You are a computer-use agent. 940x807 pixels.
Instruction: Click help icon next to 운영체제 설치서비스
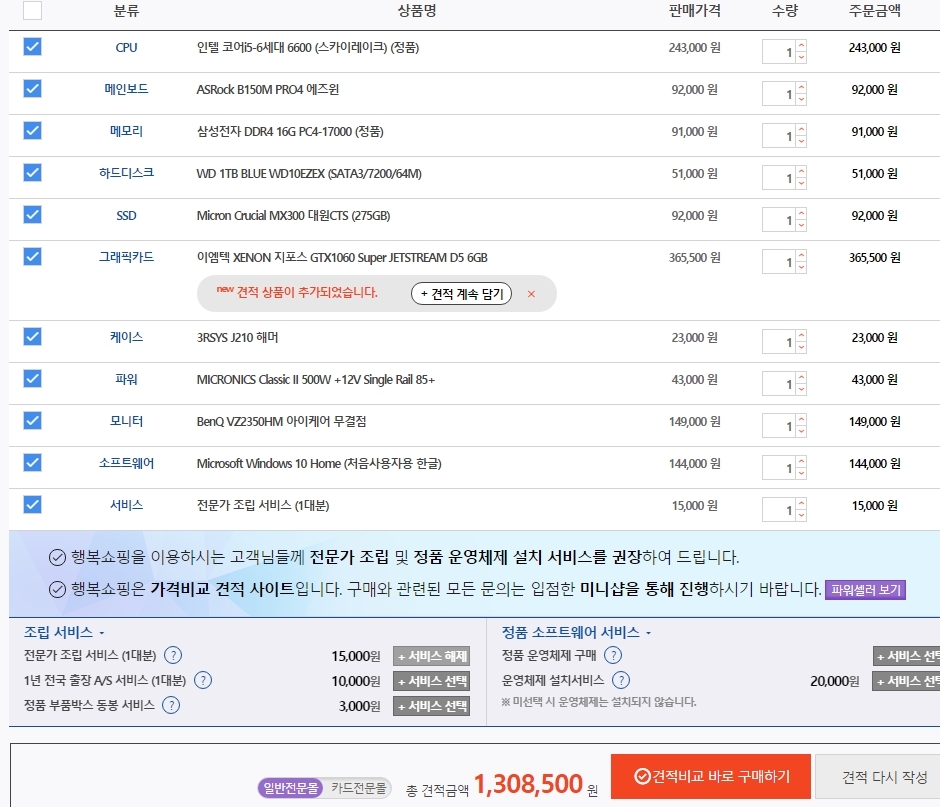(x=621, y=681)
